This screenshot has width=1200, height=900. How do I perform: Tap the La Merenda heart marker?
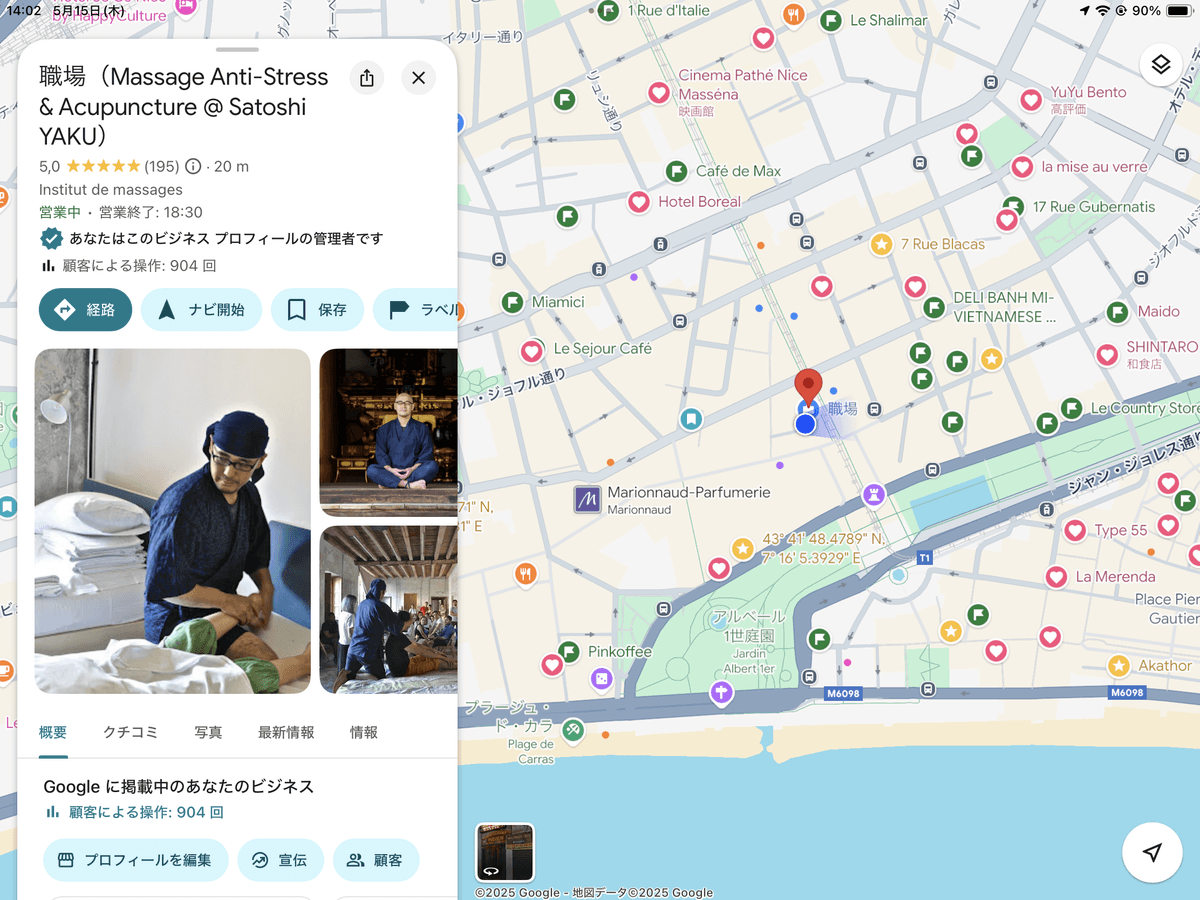point(1056,576)
